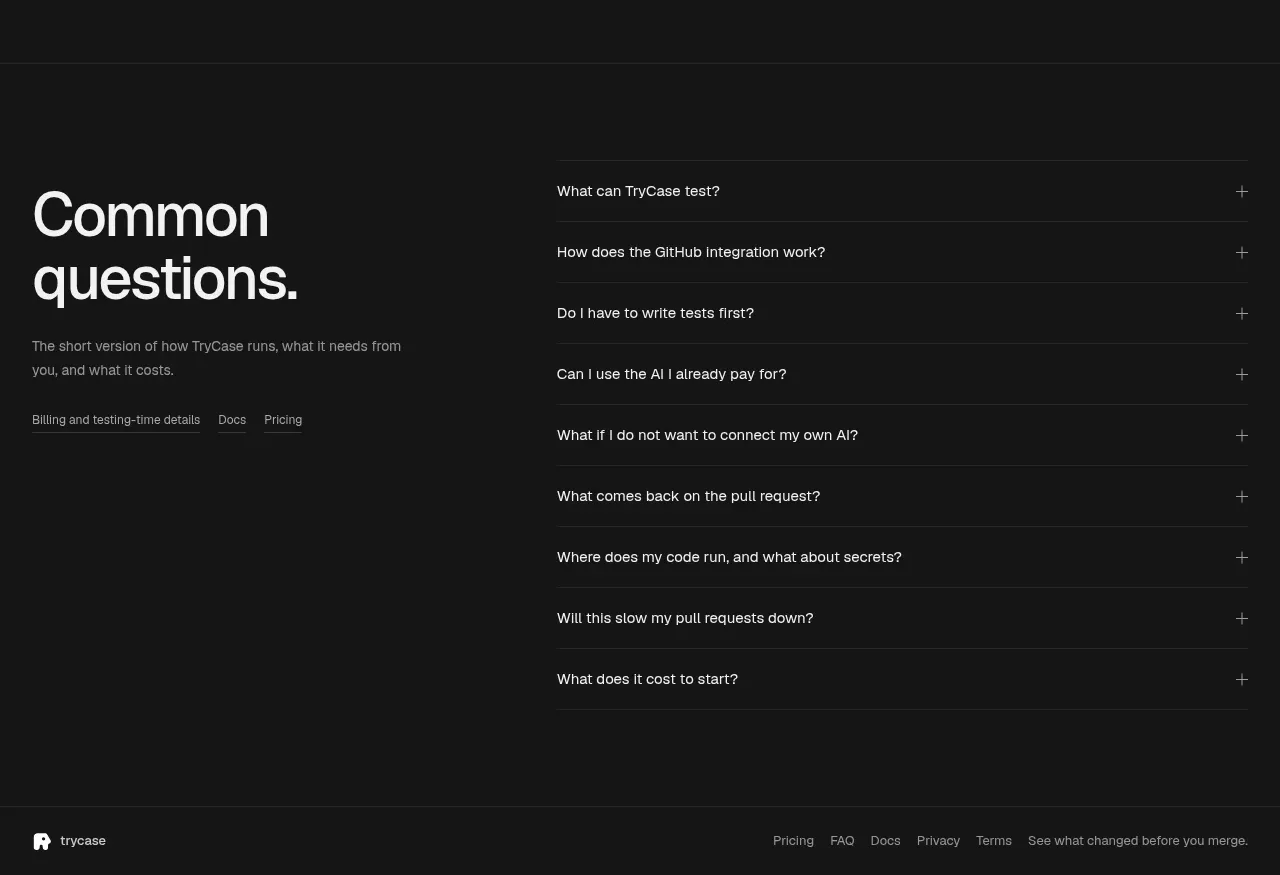Viewport: 1280px width, 875px height.
Task: Open Docs from the footer navigation
Action: pyautogui.click(x=885, y=841)
